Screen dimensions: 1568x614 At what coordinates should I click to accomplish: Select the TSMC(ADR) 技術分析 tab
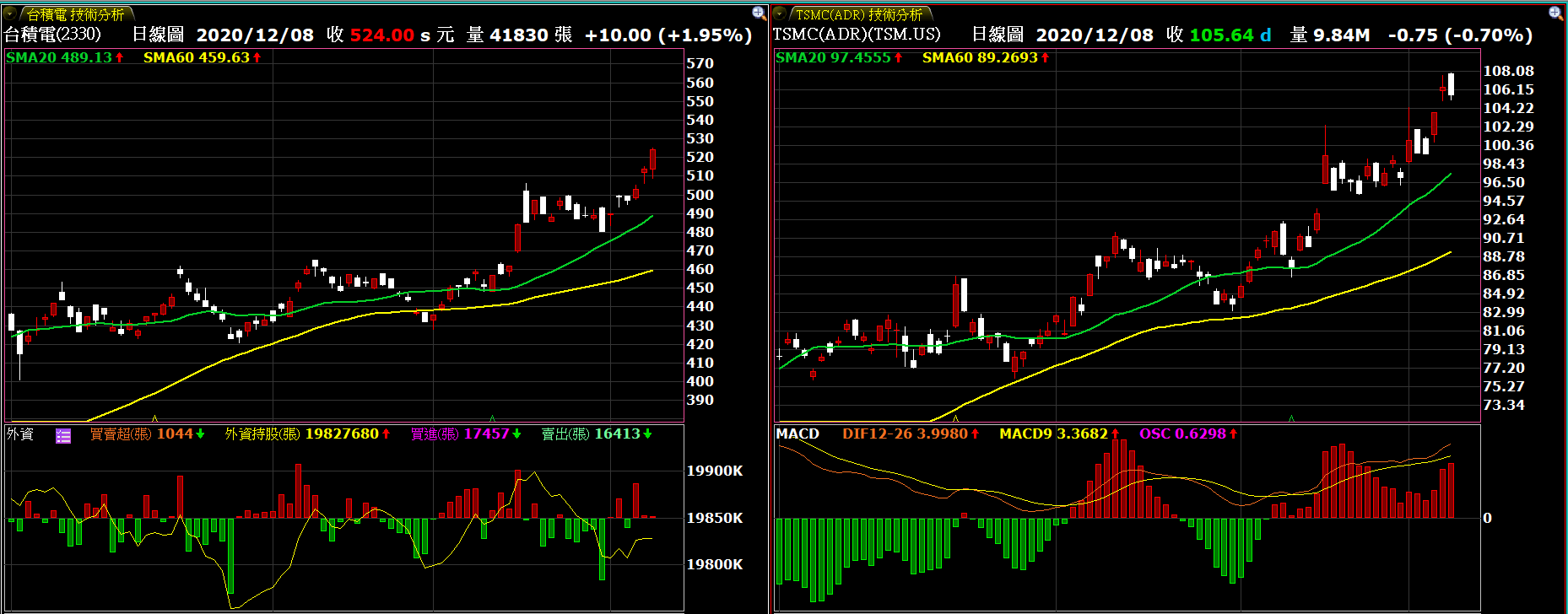tap(859, 14)
